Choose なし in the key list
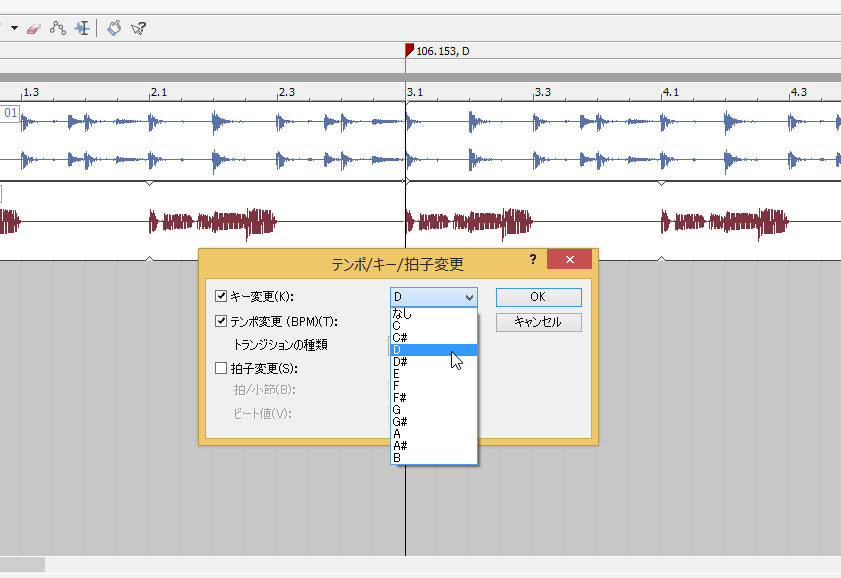This screenshot has height=578, width=841. tap(433, 314)
